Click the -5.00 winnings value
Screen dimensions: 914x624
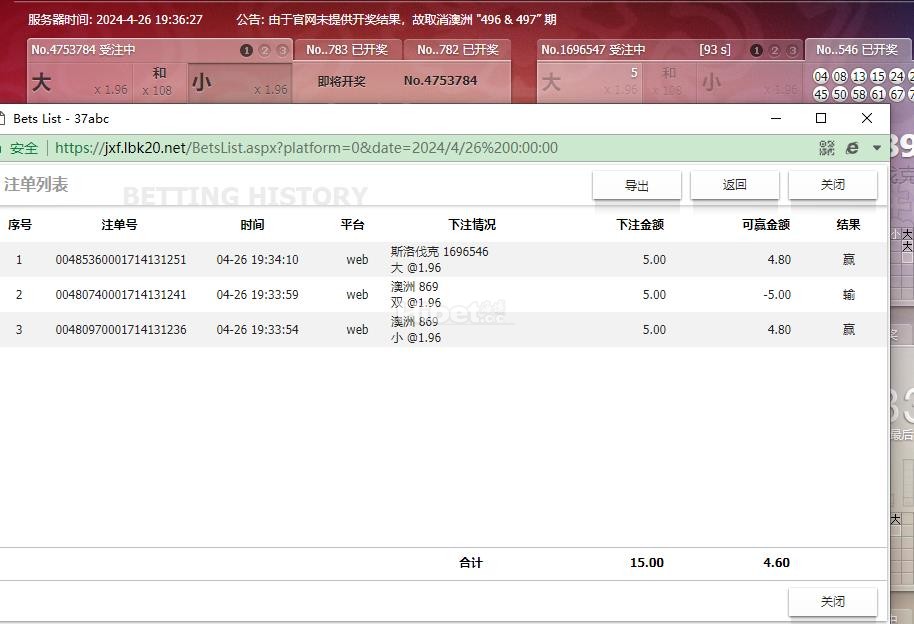[777, 295]
